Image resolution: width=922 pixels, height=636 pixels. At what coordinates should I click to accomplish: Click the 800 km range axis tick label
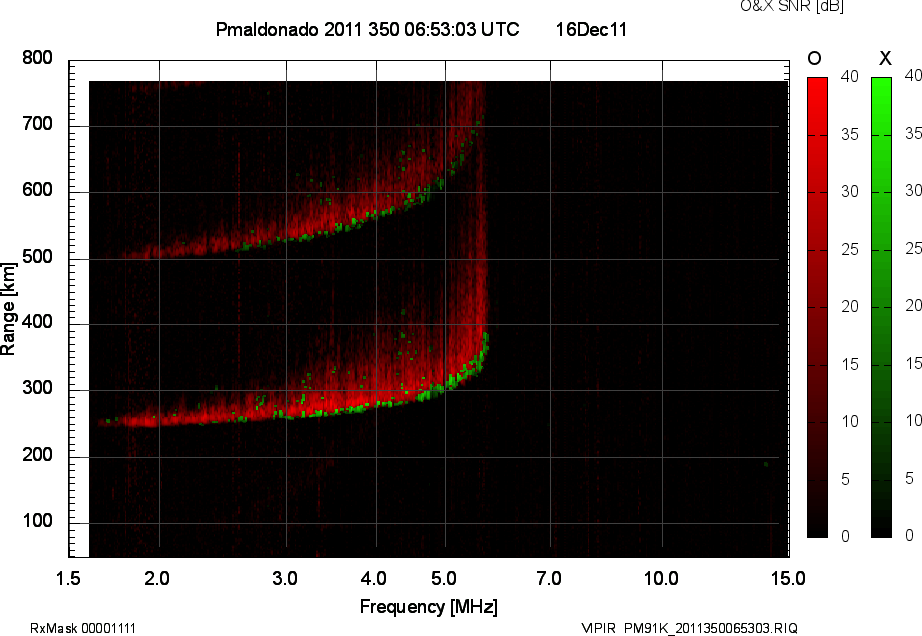pyautogui.click(x=37, y=58)
